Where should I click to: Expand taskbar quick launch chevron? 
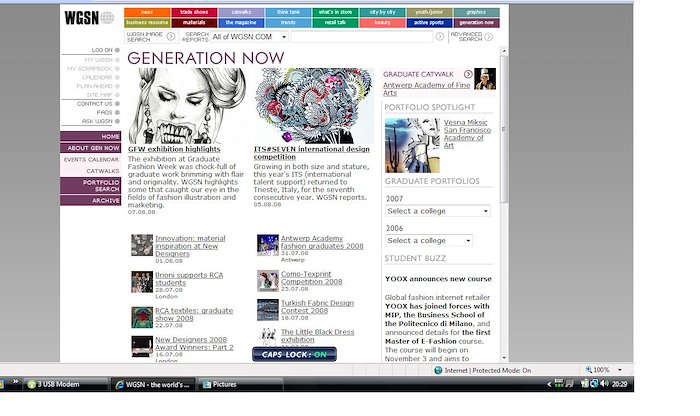[16, 382]
